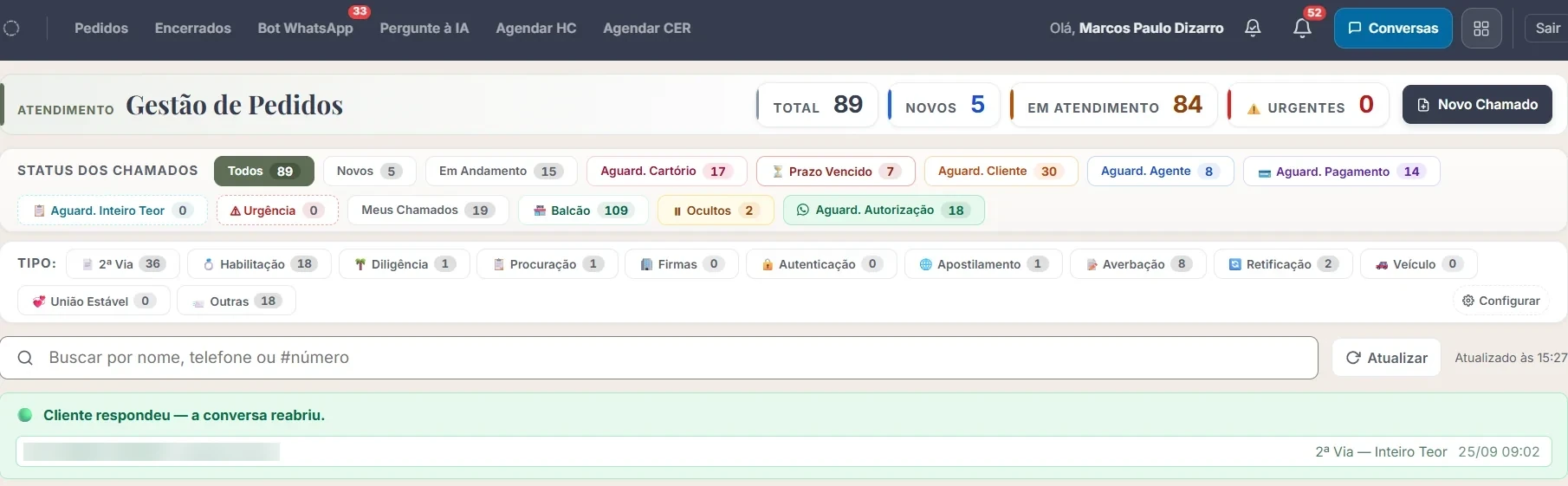Select the Firmas type filter
1568x486 pixels.
click(682, 263)
